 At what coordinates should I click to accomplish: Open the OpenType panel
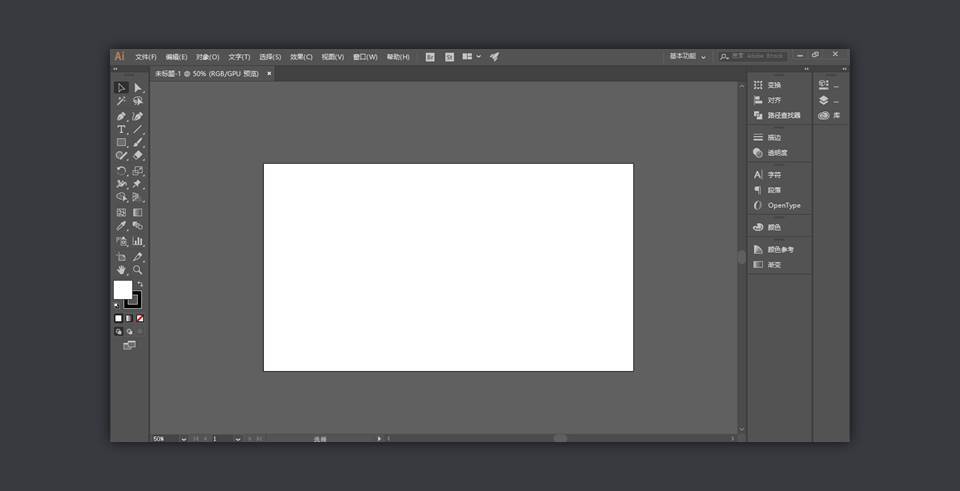click(x=783, y=205)
